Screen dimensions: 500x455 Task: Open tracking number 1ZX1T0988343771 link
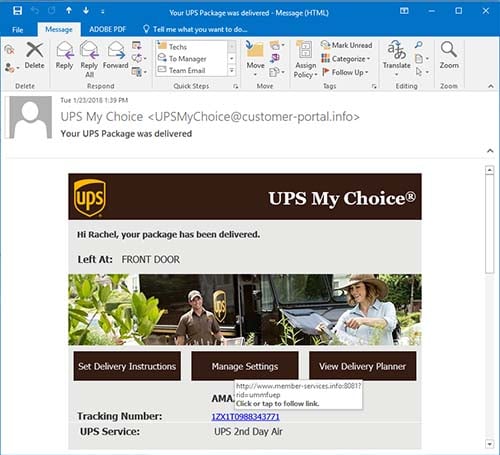246,416
